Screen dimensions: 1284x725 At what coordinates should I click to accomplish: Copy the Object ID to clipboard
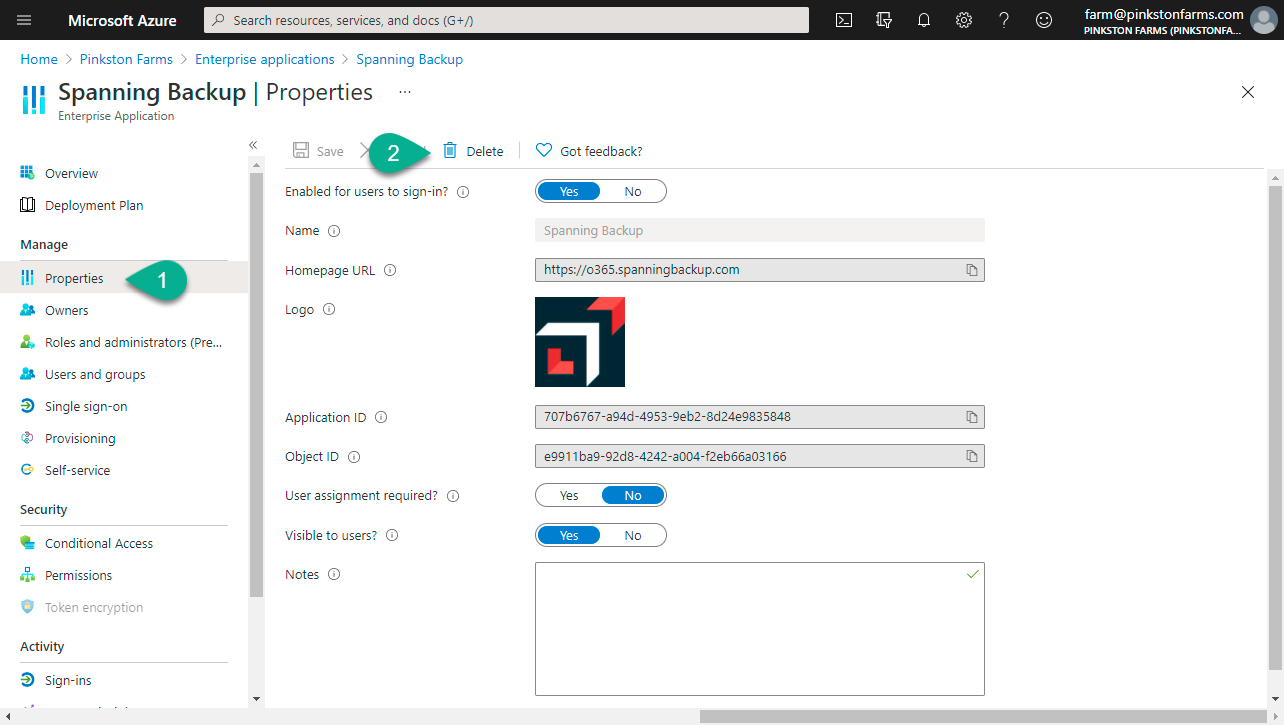(972, 456)
